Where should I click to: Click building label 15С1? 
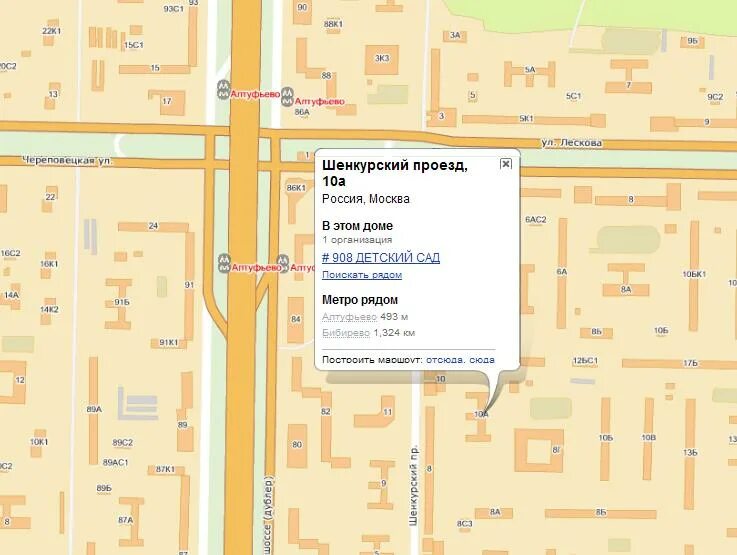tap(133, 45)
